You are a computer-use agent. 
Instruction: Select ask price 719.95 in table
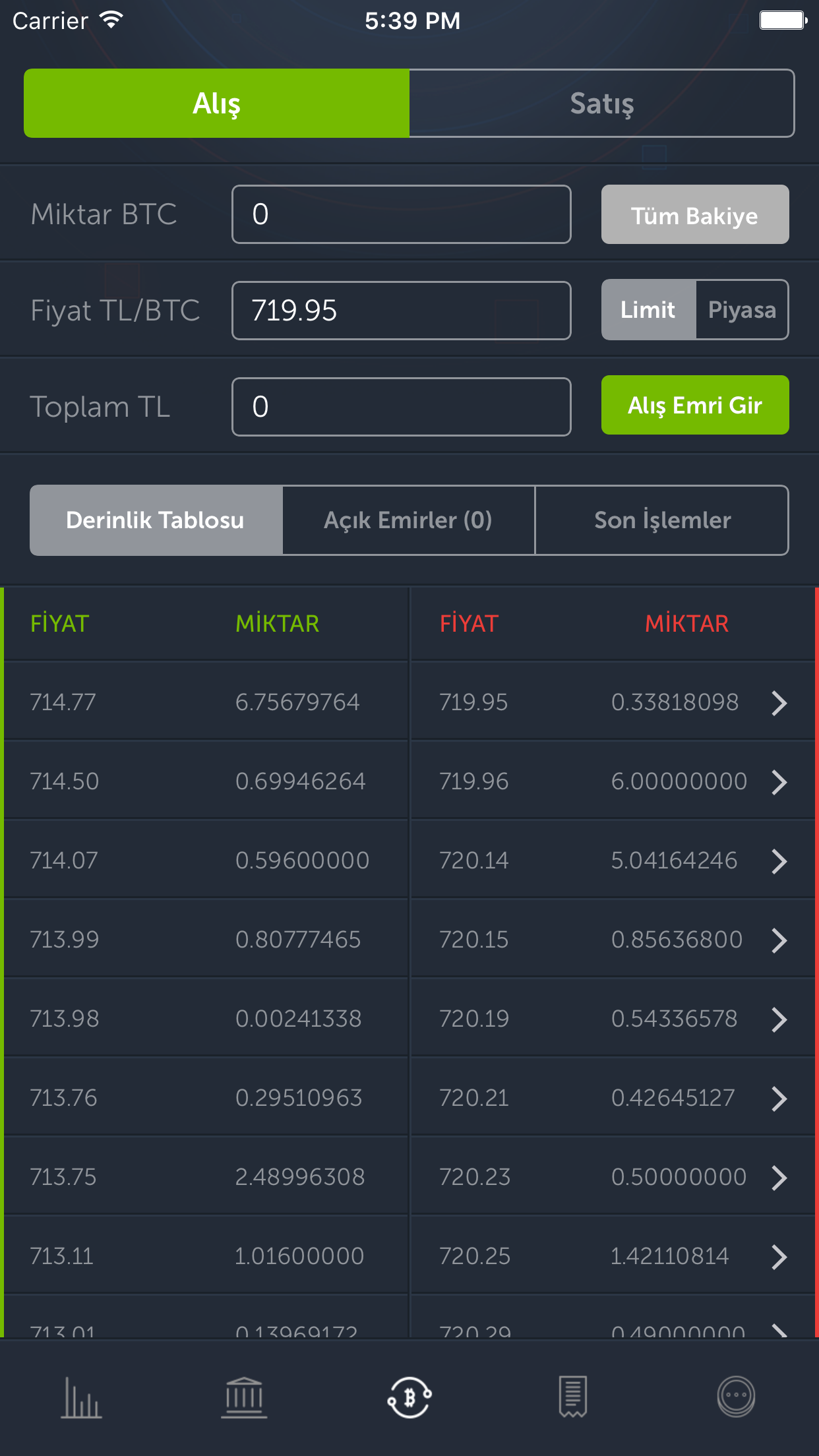tap(473, 702)
